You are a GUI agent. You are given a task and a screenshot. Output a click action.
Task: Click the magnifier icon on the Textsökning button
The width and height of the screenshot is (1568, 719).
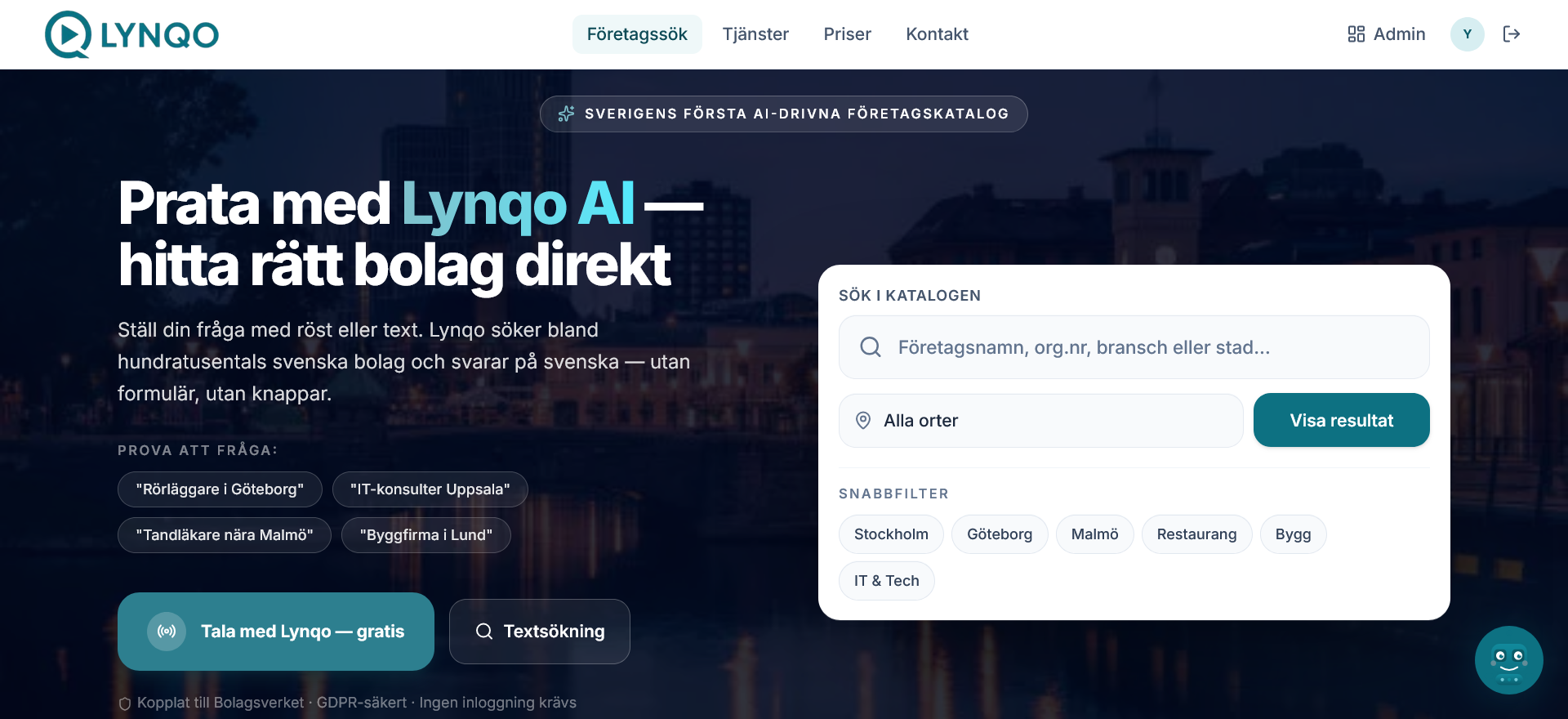(x=484, y=632)
